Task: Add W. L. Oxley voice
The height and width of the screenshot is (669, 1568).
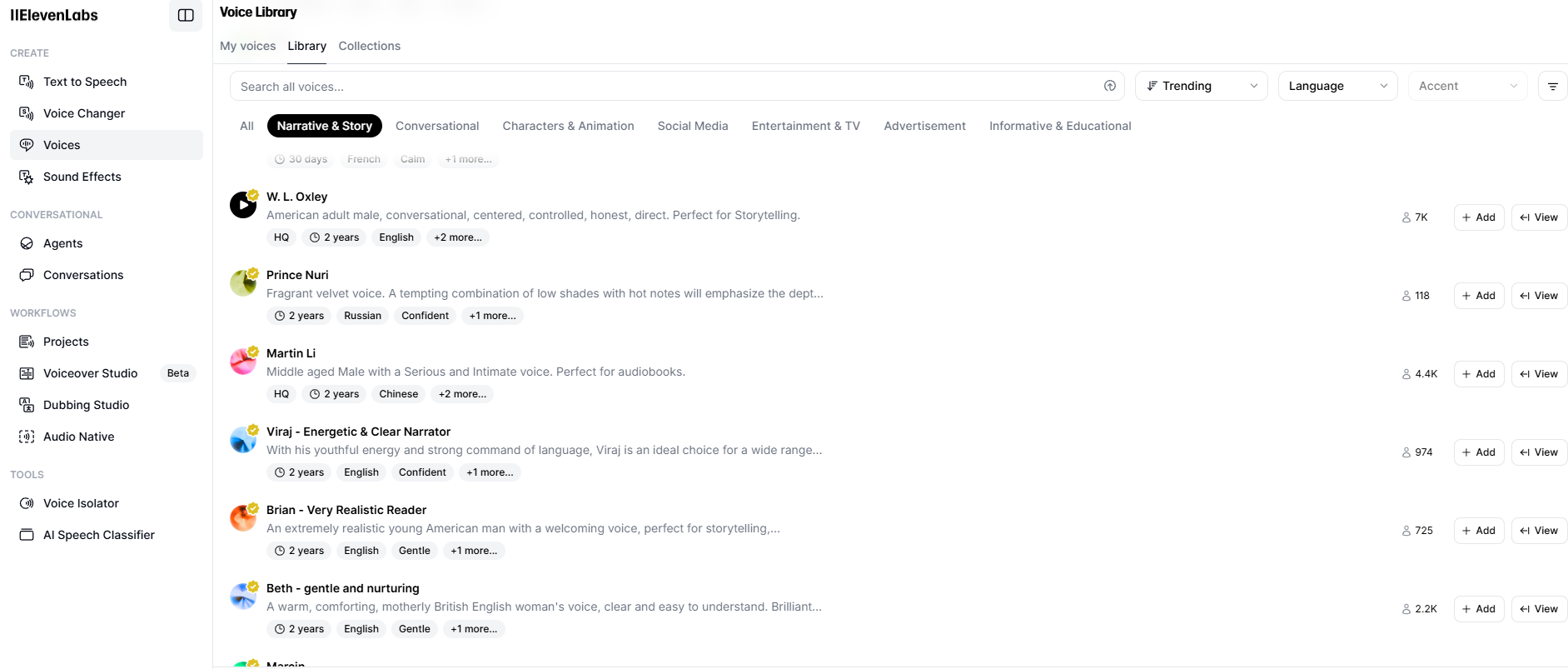Action: 1479,217
